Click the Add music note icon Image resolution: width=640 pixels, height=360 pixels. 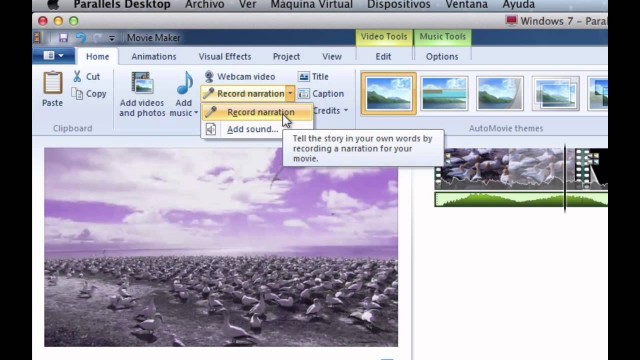pyautogui.click(x=184, y=83)
